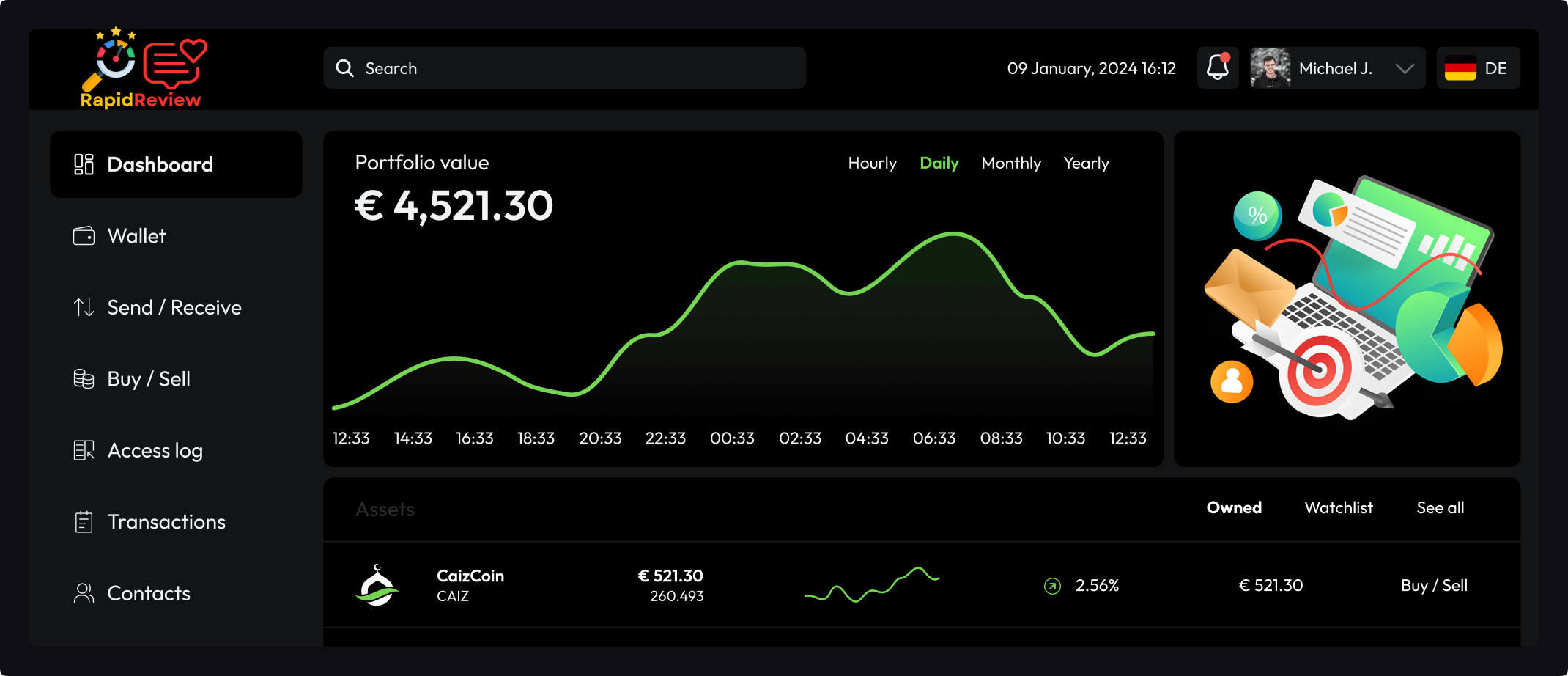Click the notification bell icon
The image size is (1568, 676).
coord(1217,68)
